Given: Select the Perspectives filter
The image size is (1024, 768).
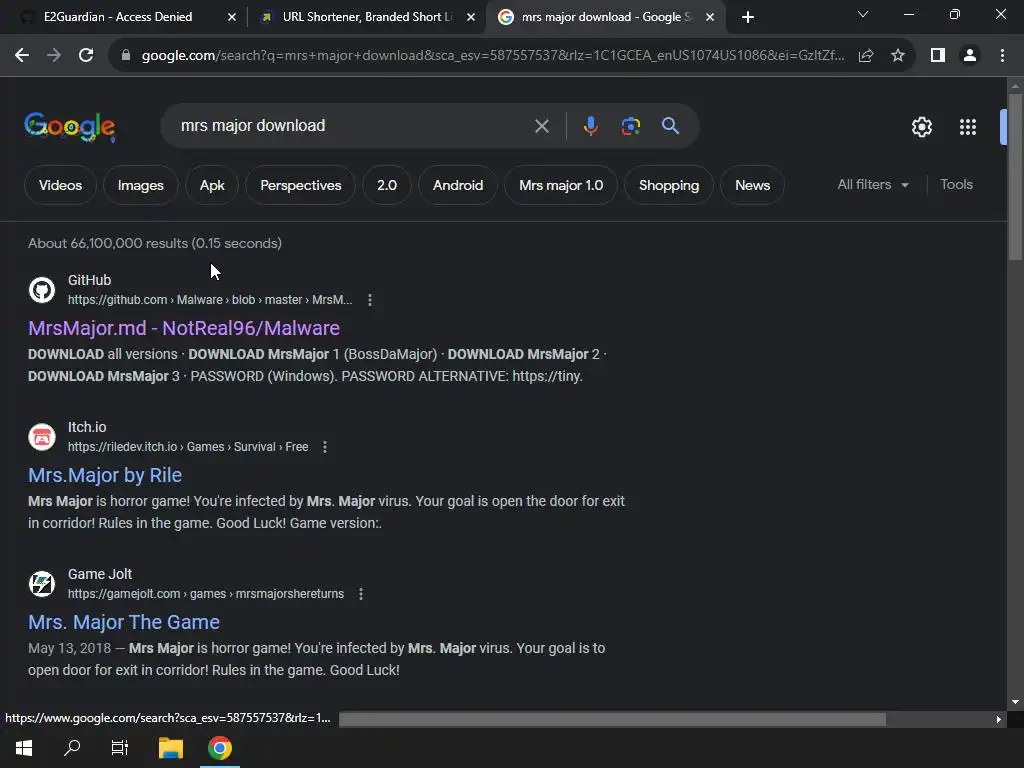Looking at the screenshot, I should pyautogui.click(x=300, y=185).
